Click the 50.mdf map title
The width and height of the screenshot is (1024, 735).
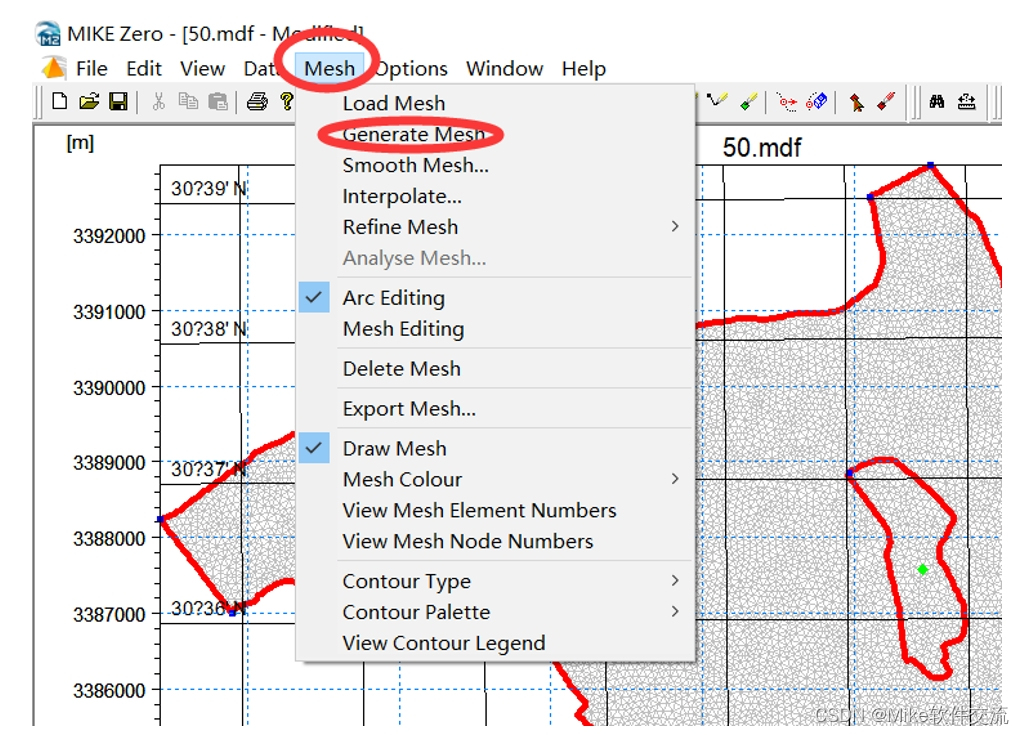tap(761, 148)
